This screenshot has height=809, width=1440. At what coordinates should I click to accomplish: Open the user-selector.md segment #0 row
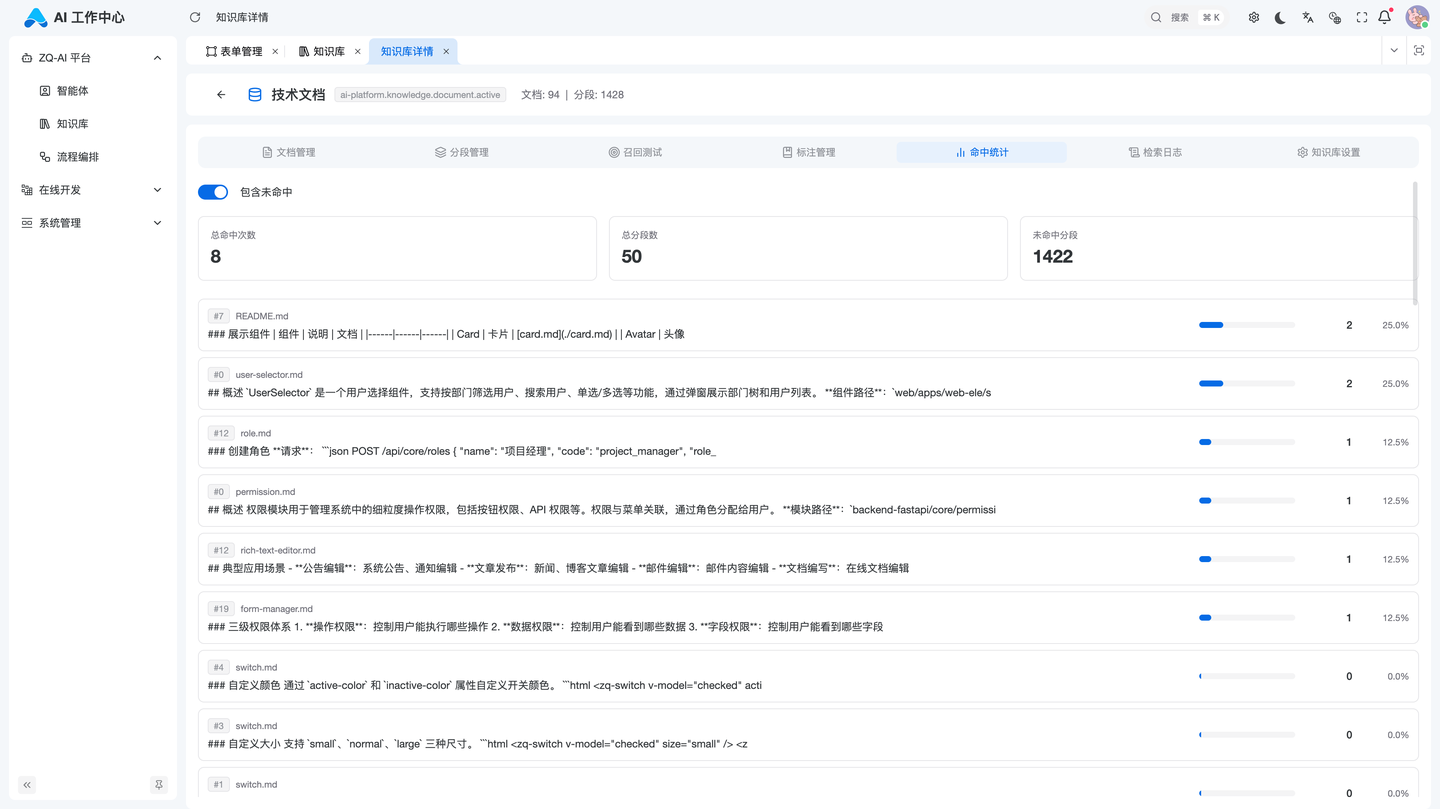pos(808,384)
